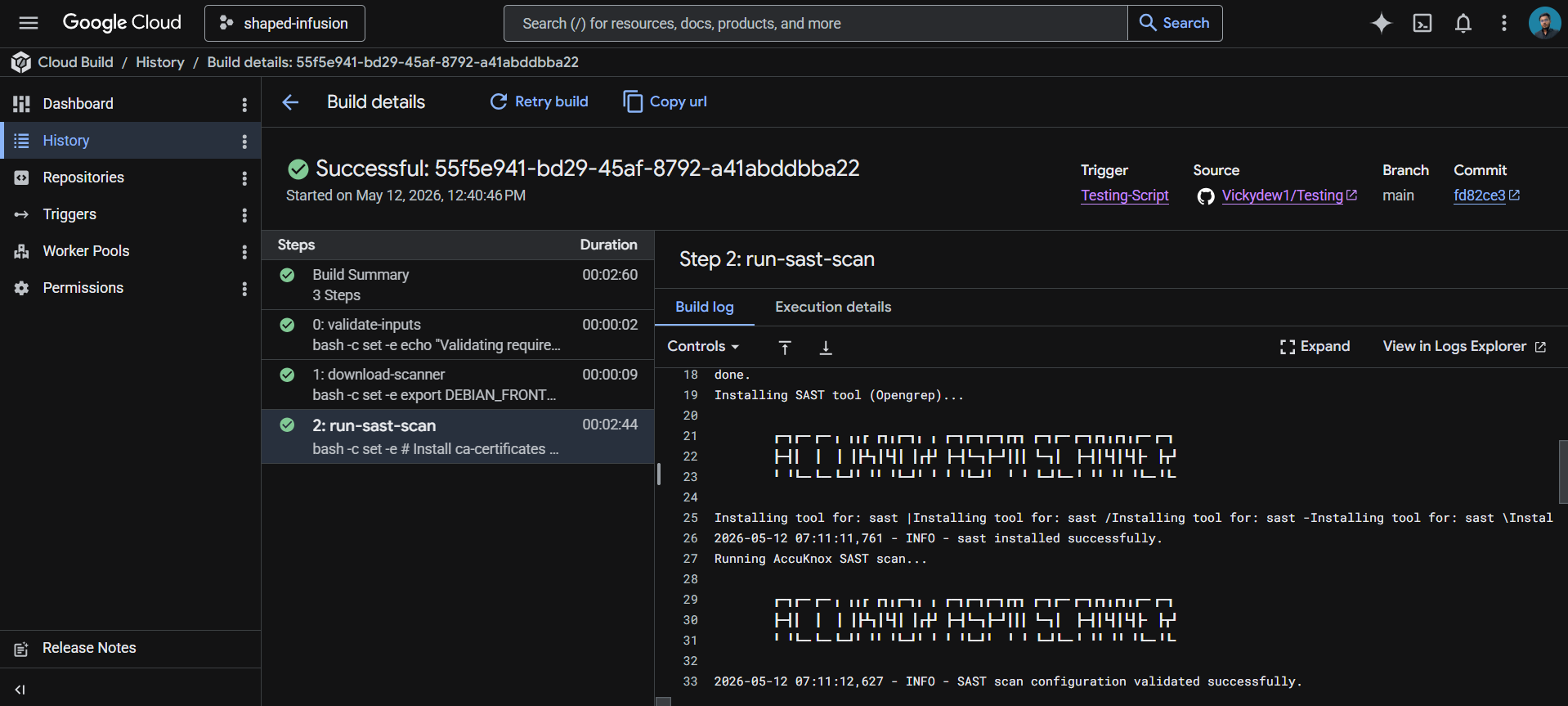The height and width of the screenshot is (706, 1568).
Task: Switch to the Execution details tab
Action: point(833,307)
